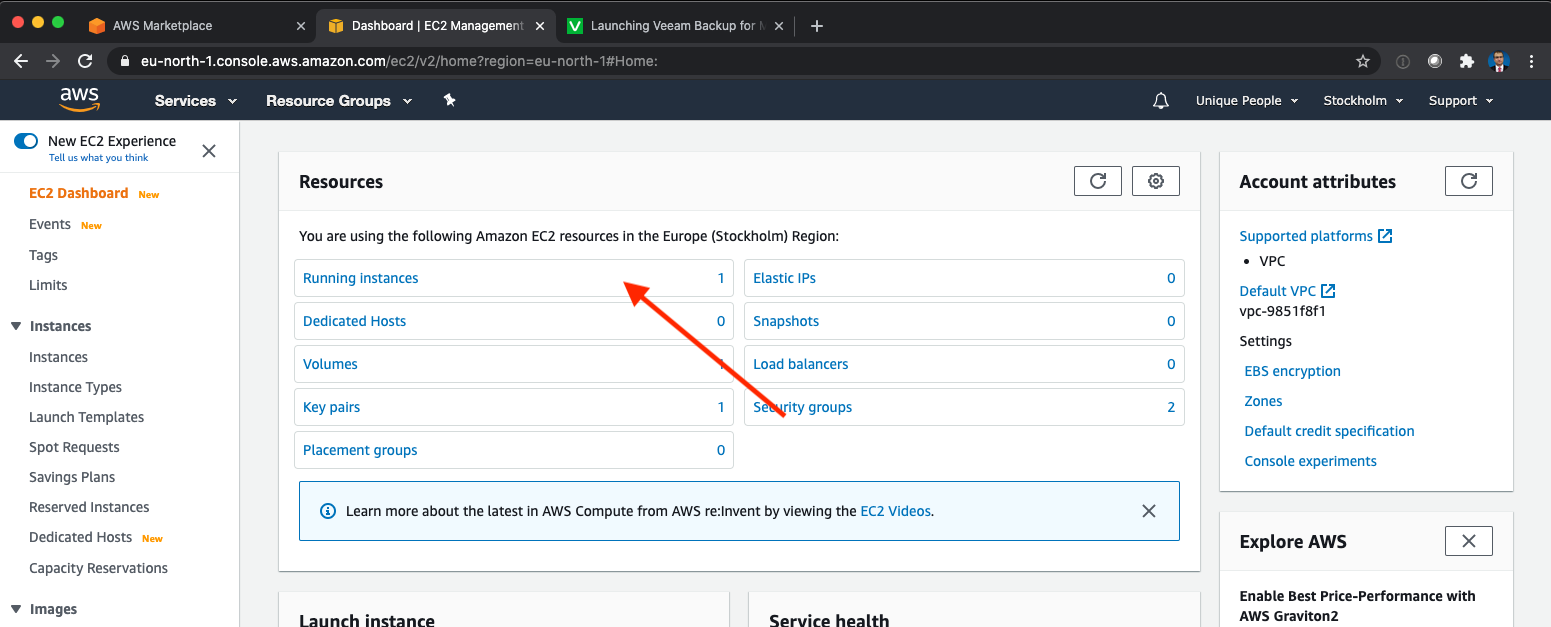Screen dimensions: 1551x627
Task: Bookmark page with star icon
Action: tap(1363, 61)
